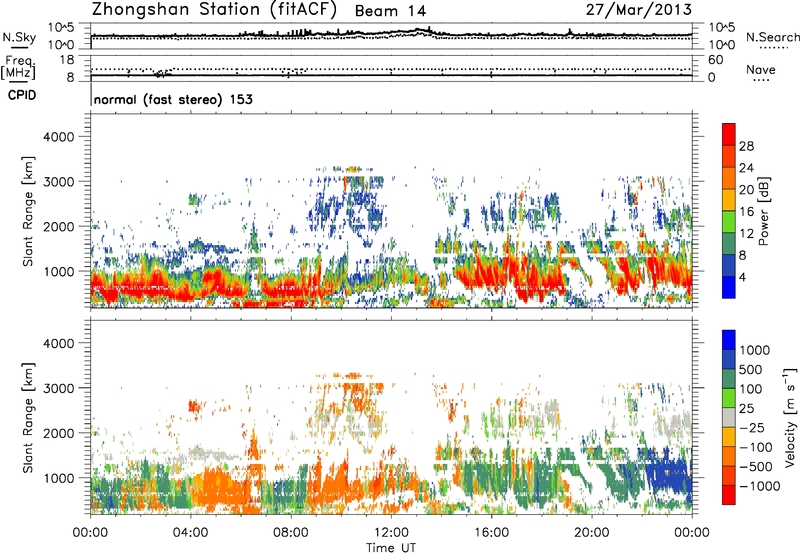Click the blue top segment of Velocity colorbar
This screenshot has width=800, height=554.
[x=729, y=340]
